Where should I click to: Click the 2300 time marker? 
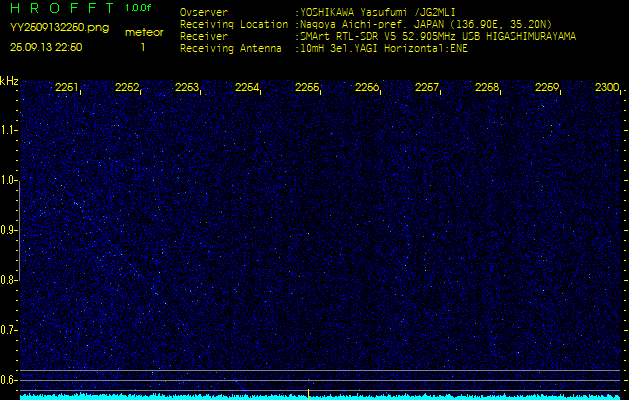[606, 88]
